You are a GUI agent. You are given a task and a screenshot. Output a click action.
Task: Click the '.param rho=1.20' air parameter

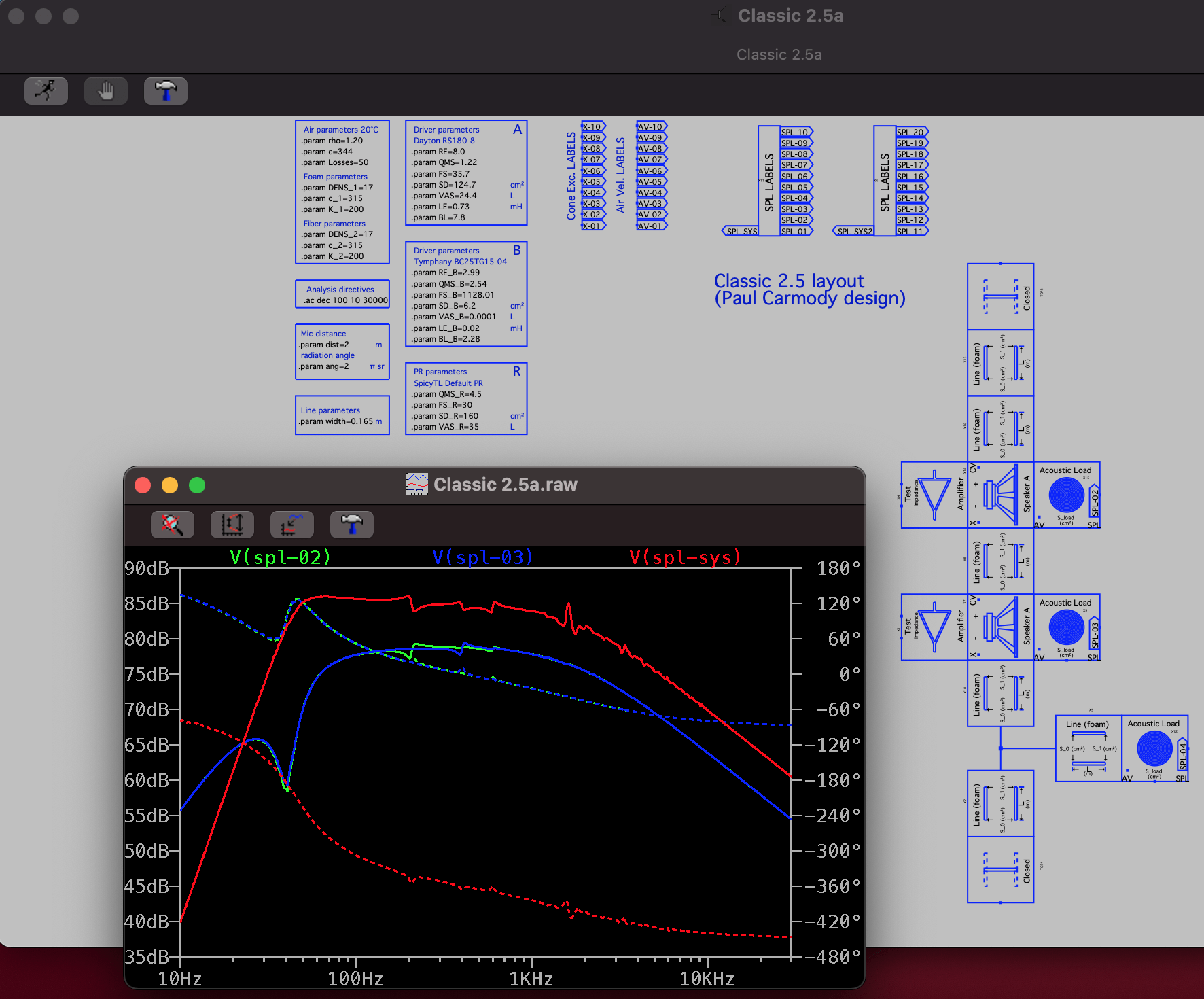tap(332, 141)
